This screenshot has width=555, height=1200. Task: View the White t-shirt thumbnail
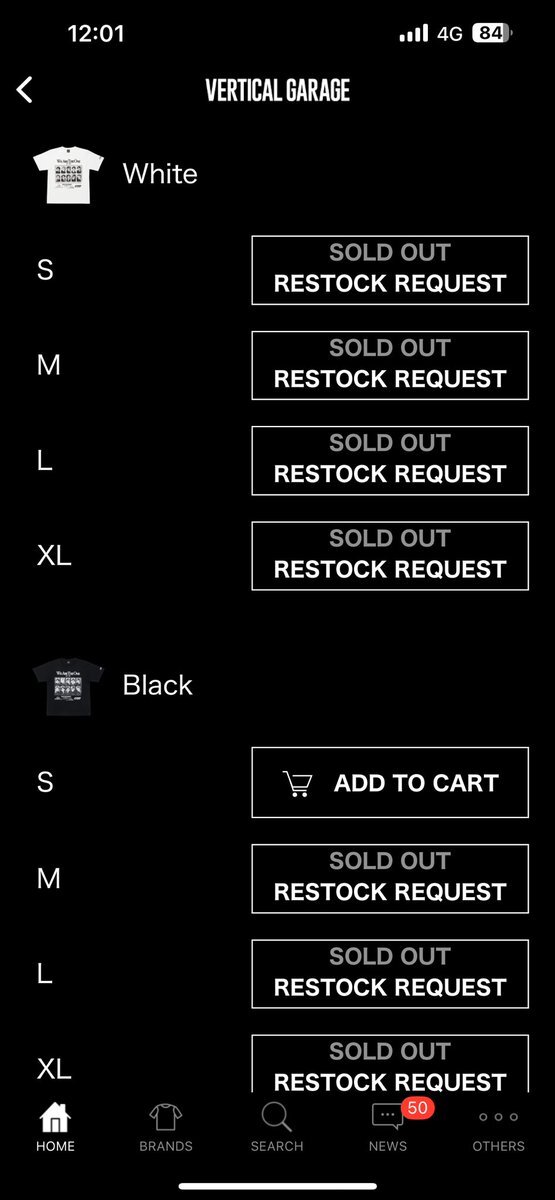coord(64,174)
